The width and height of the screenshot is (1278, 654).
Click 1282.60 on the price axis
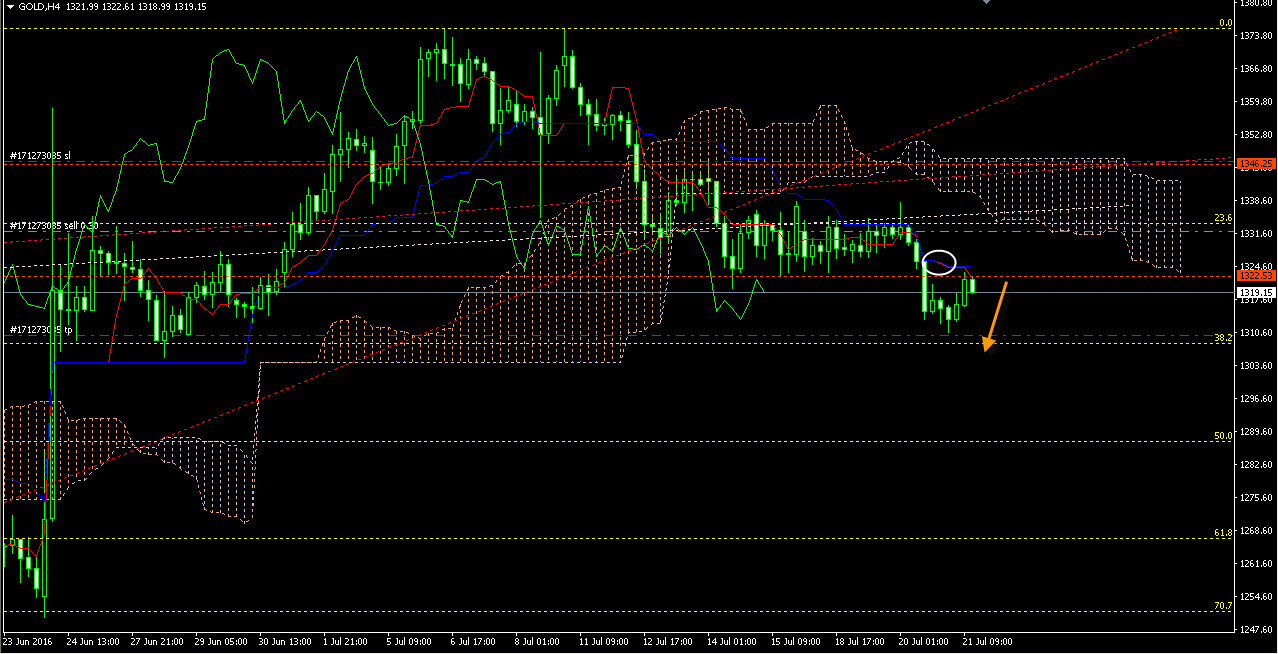point(1257,465)
